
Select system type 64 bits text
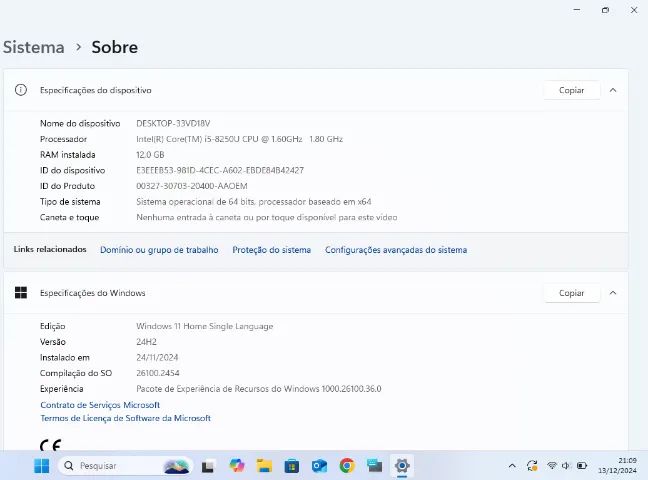tap(254, 202)
